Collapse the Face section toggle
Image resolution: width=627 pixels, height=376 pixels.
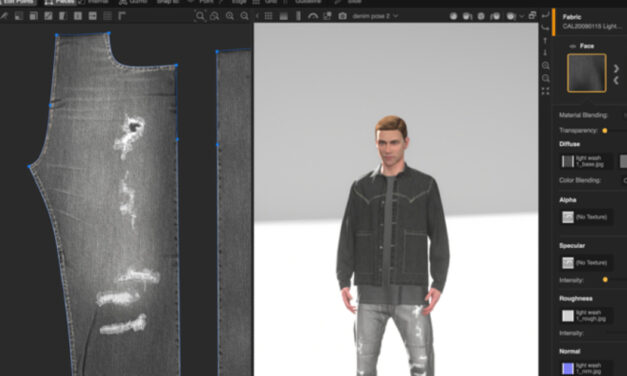click(573, 46)
